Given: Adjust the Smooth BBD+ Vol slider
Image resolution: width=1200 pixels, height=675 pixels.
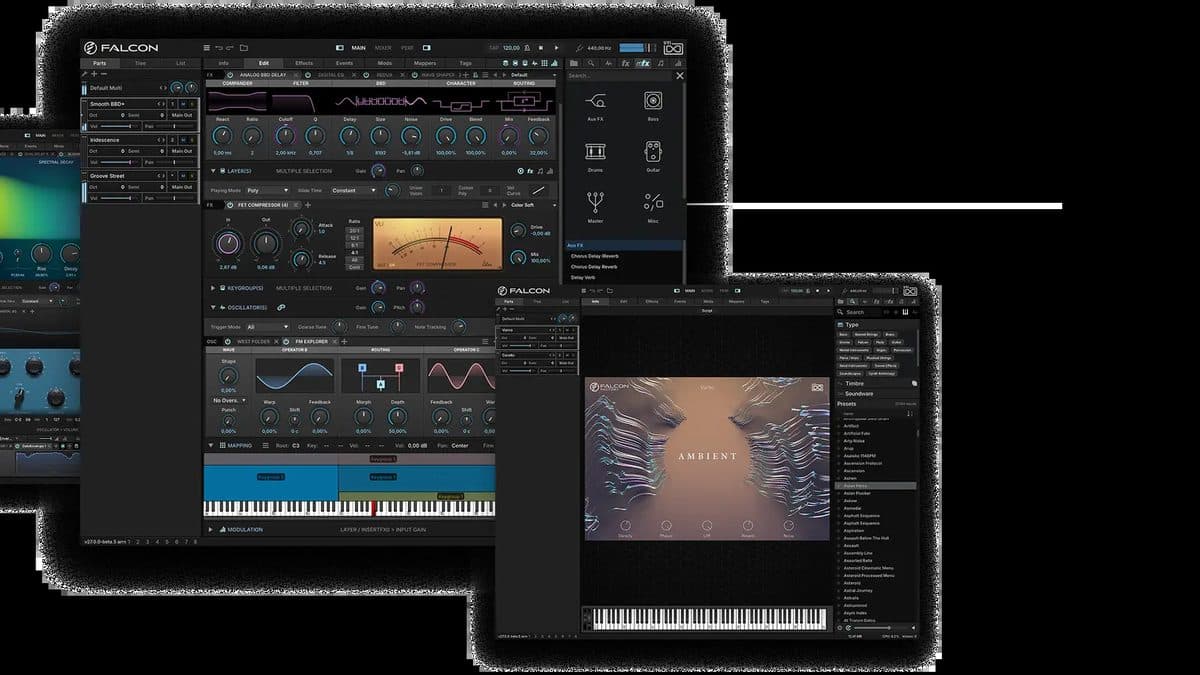Looking at the screenshot, I should [x=118, y=126].
